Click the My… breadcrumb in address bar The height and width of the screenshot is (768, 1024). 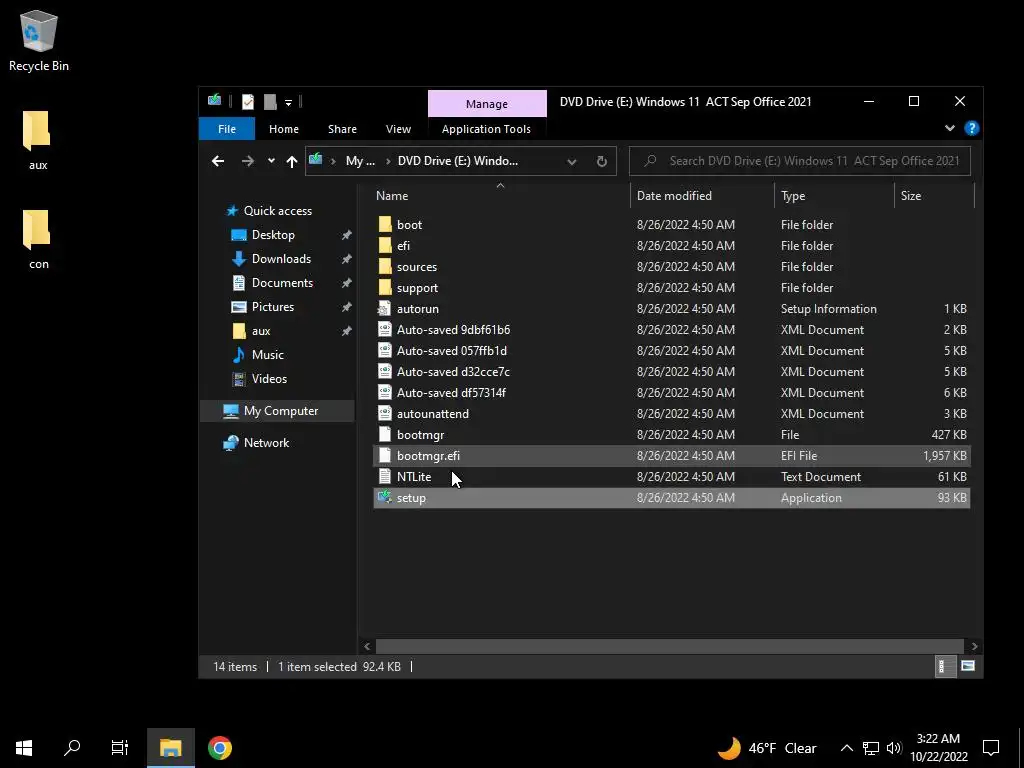(x=360, y=161)
